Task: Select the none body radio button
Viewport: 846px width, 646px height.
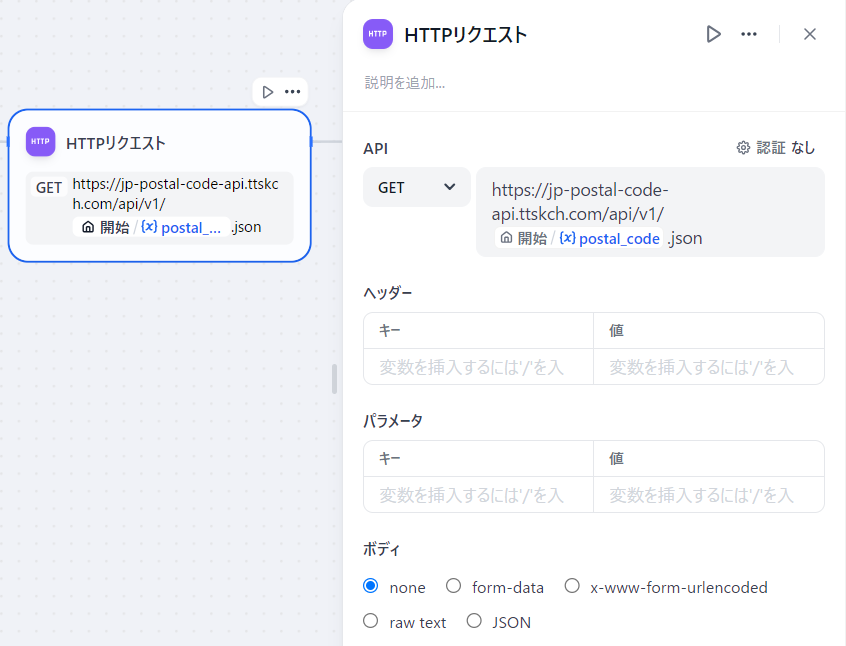Action: (371, 586)
